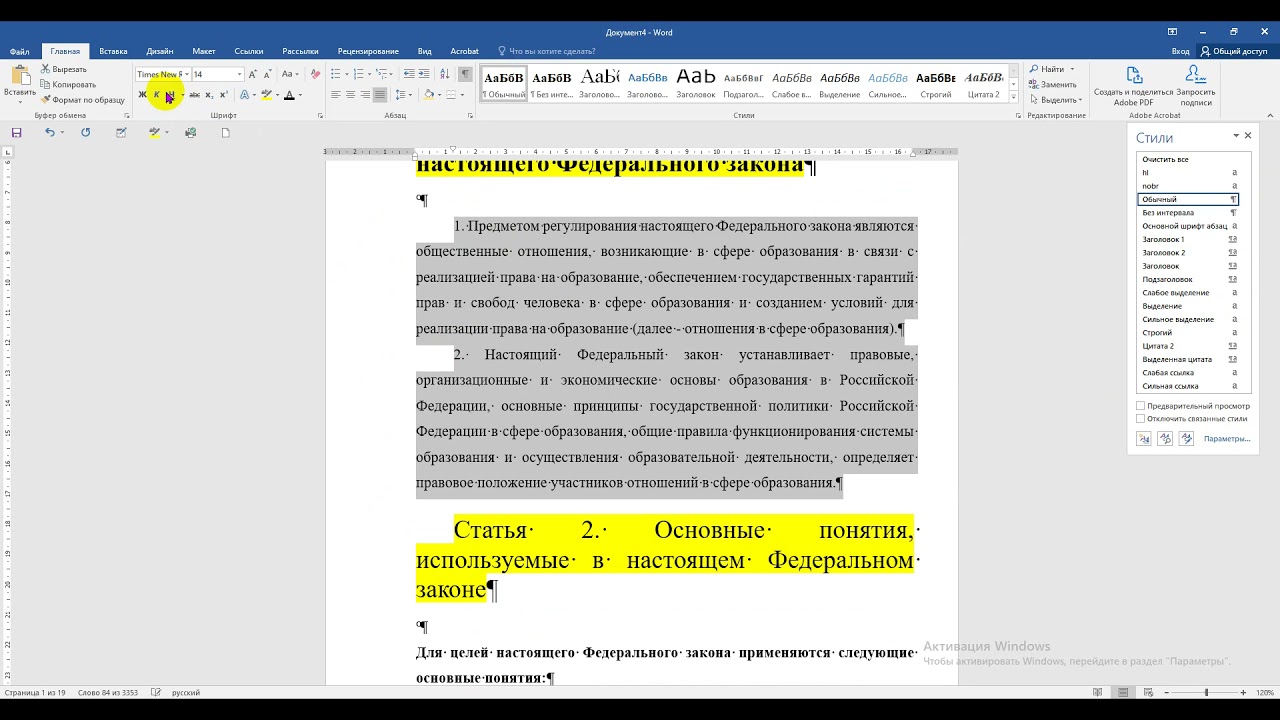
Task: Open the Times New Roman font name dropdown
Action: click(186, 74)
